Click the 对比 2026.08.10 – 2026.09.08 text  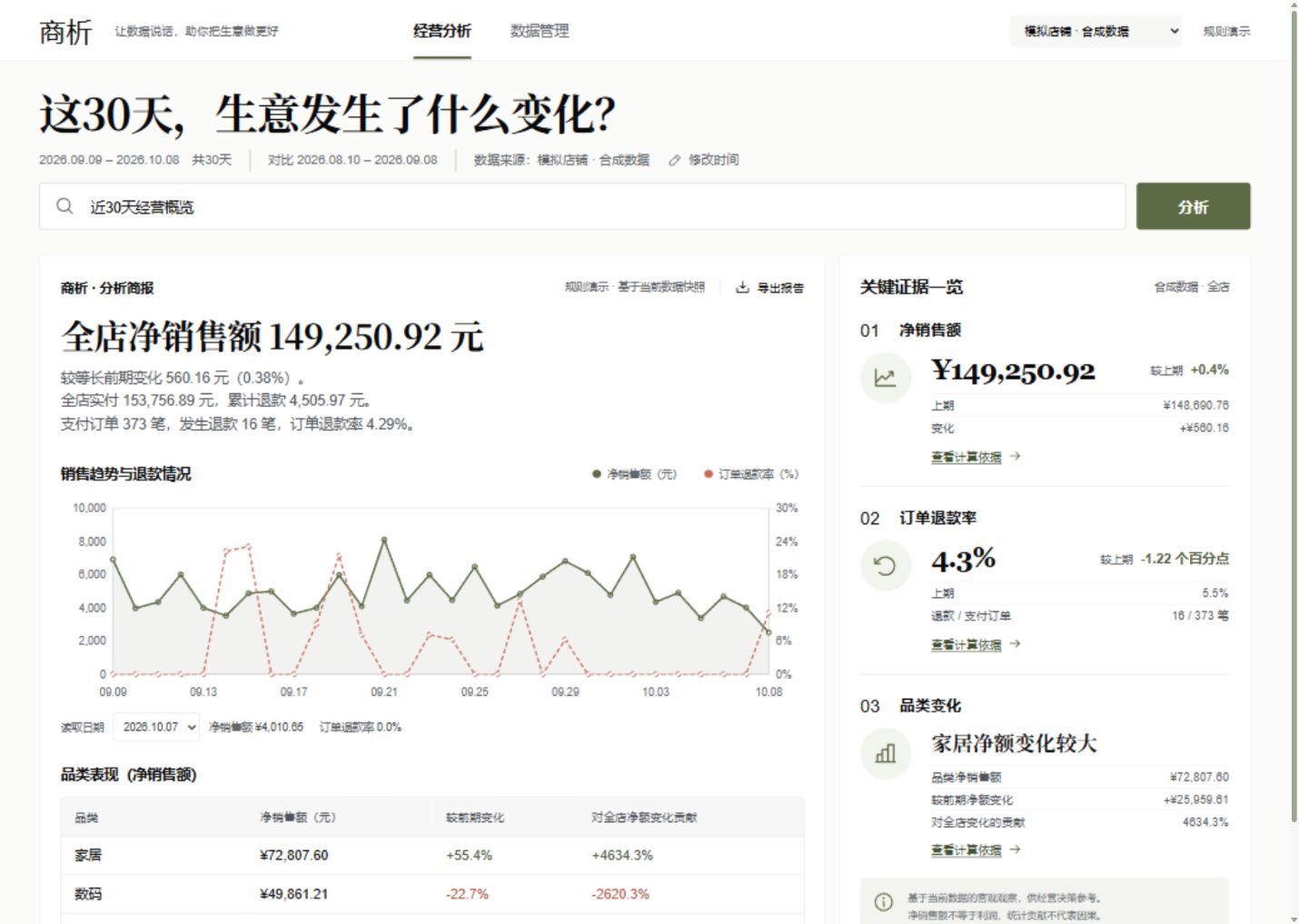pos(352,160)
